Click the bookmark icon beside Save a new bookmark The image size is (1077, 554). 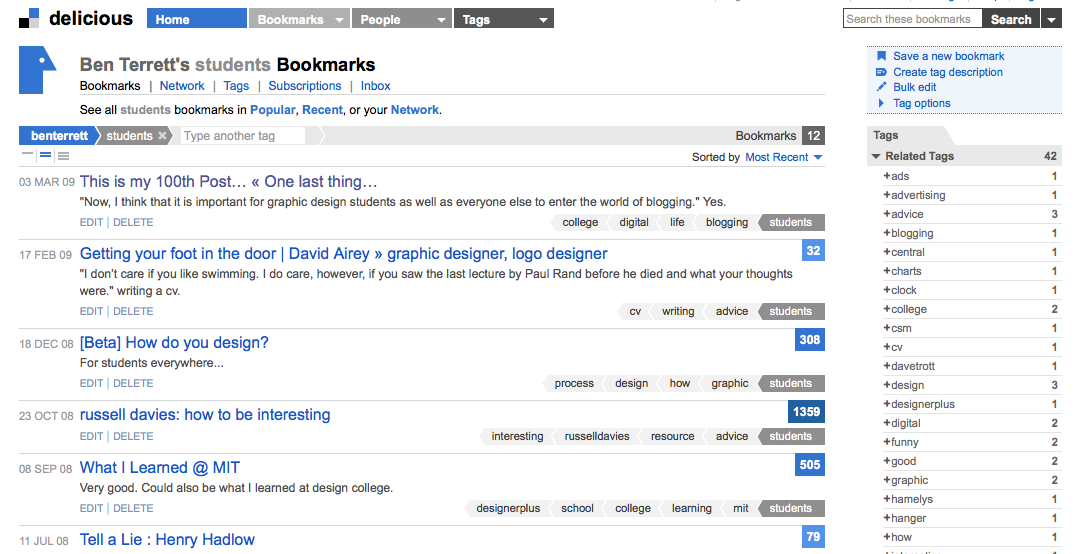pyautogui.click(x=881, y=57)
